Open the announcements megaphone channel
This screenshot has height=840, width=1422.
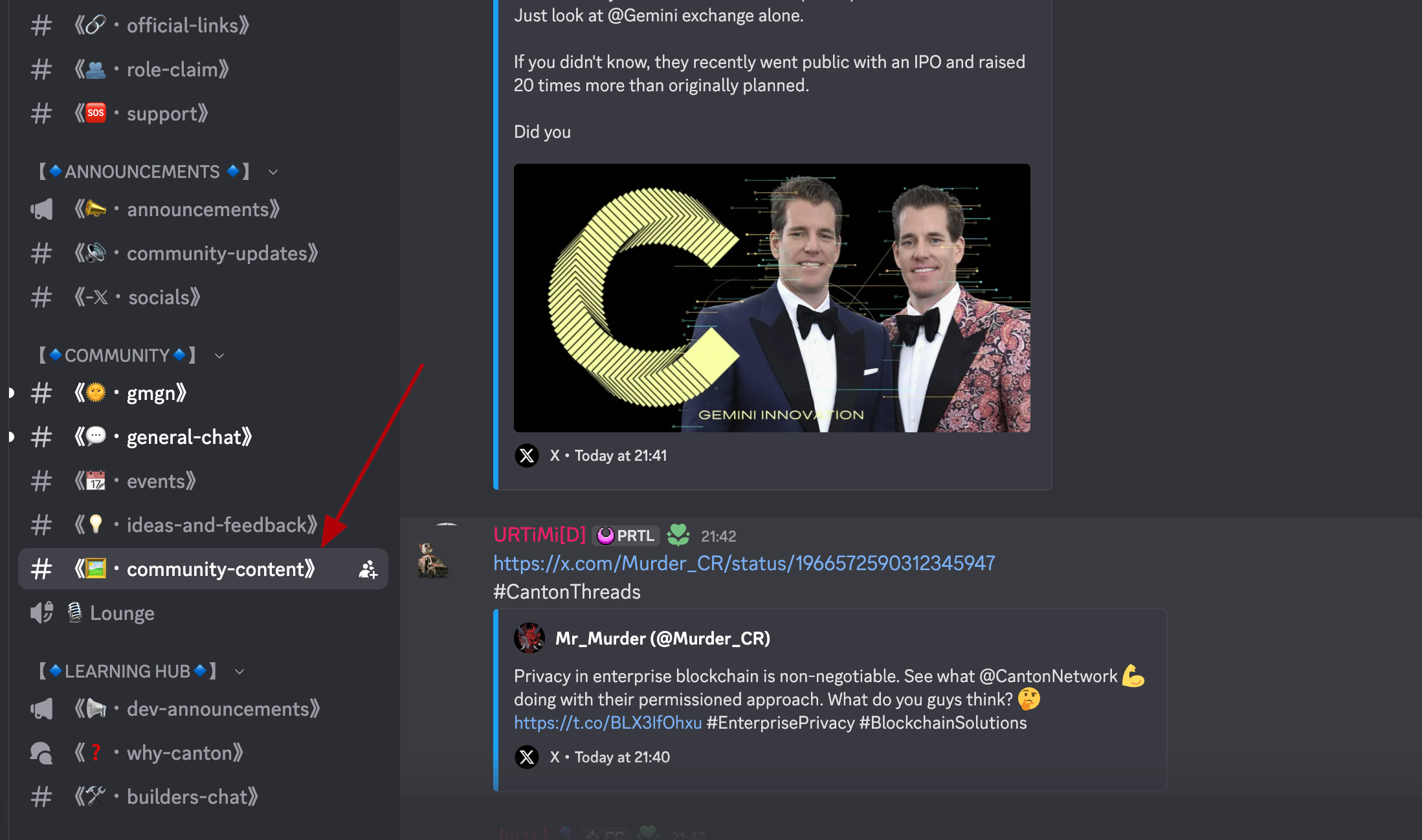coord(203,209)
